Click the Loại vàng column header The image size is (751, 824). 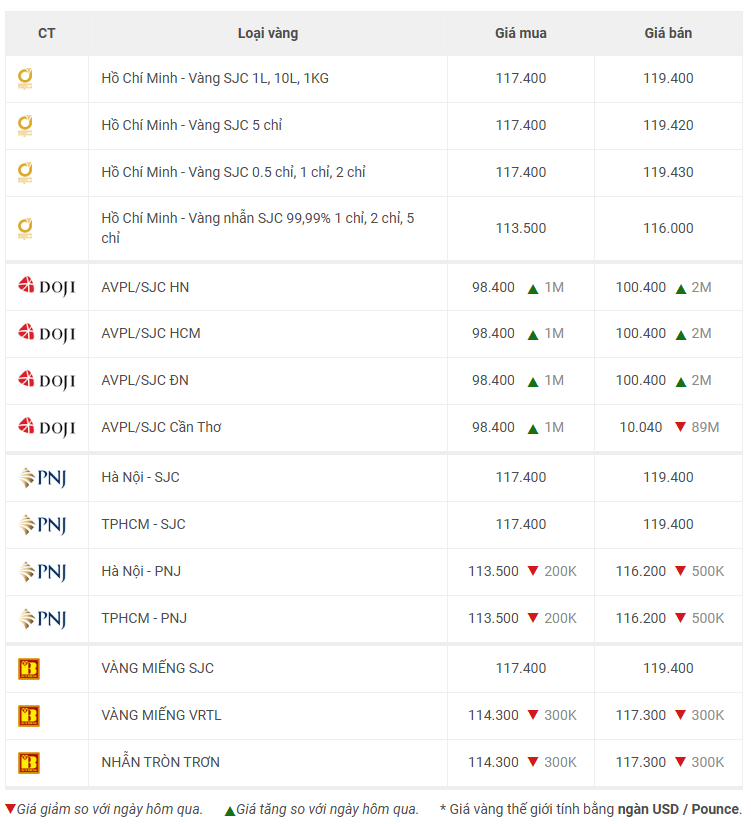pos(268,34)
